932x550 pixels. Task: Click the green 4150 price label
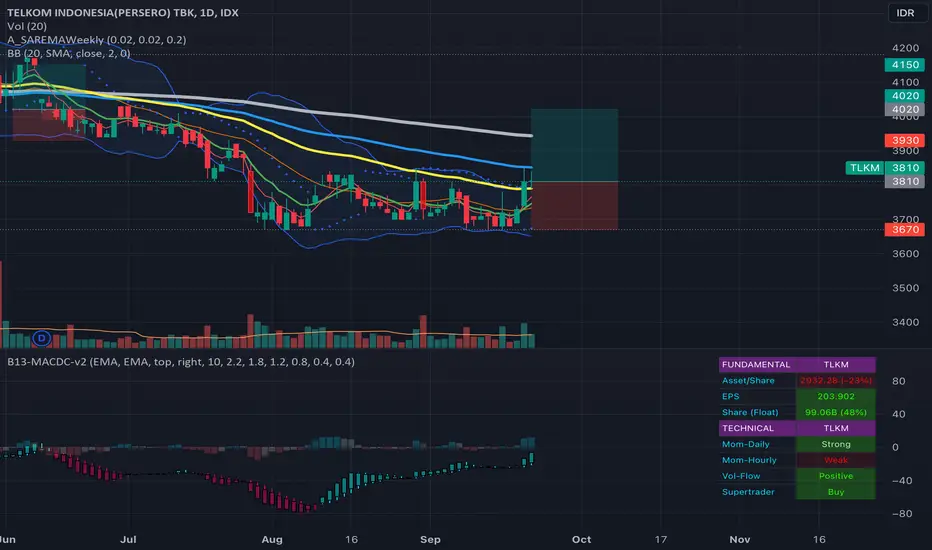pyautogui.click(x=905, y=65)
